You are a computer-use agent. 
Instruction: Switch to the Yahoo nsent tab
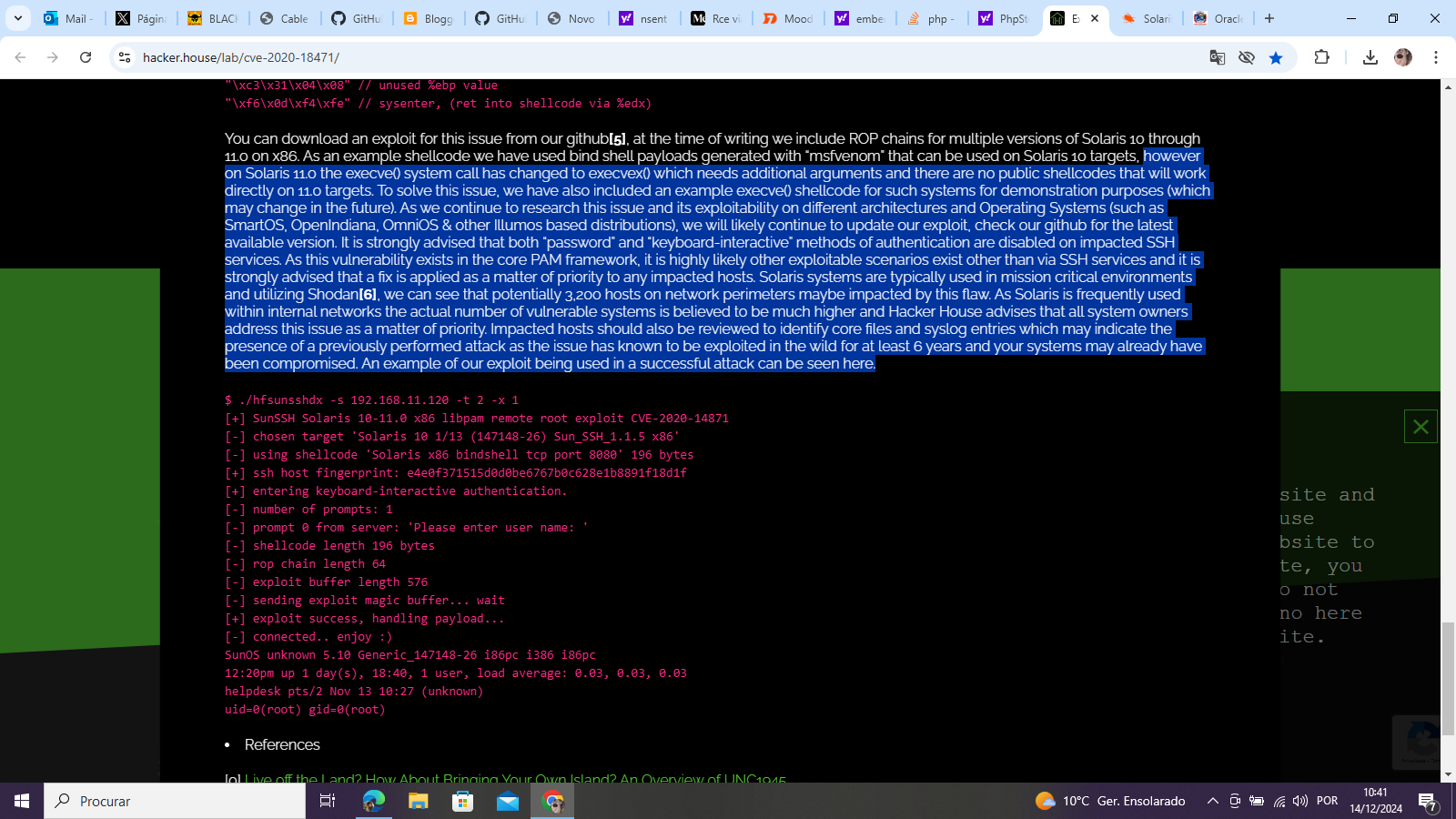[x=643, y=18]
